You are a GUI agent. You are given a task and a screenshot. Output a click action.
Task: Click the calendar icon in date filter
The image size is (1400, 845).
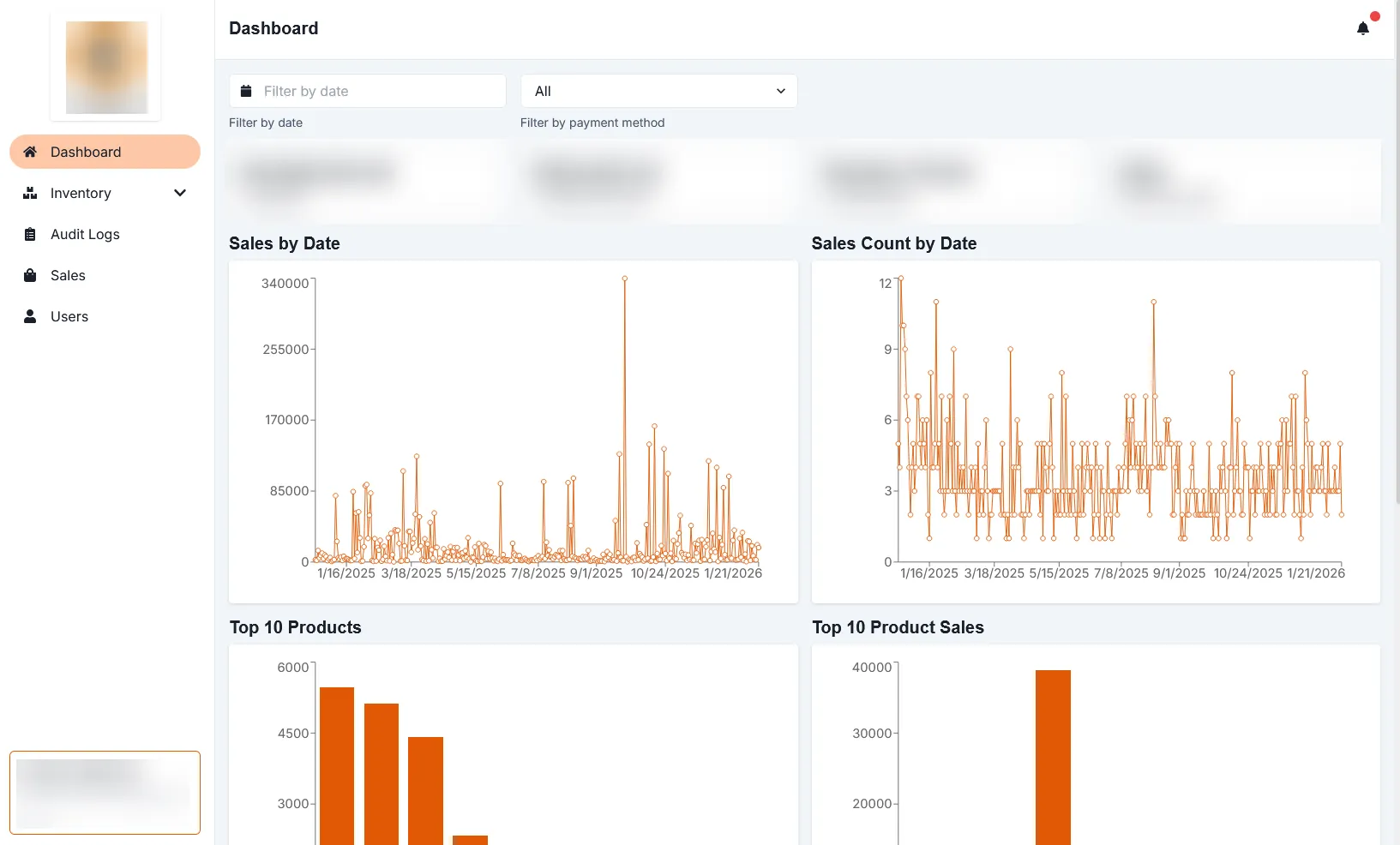[246, 91]
